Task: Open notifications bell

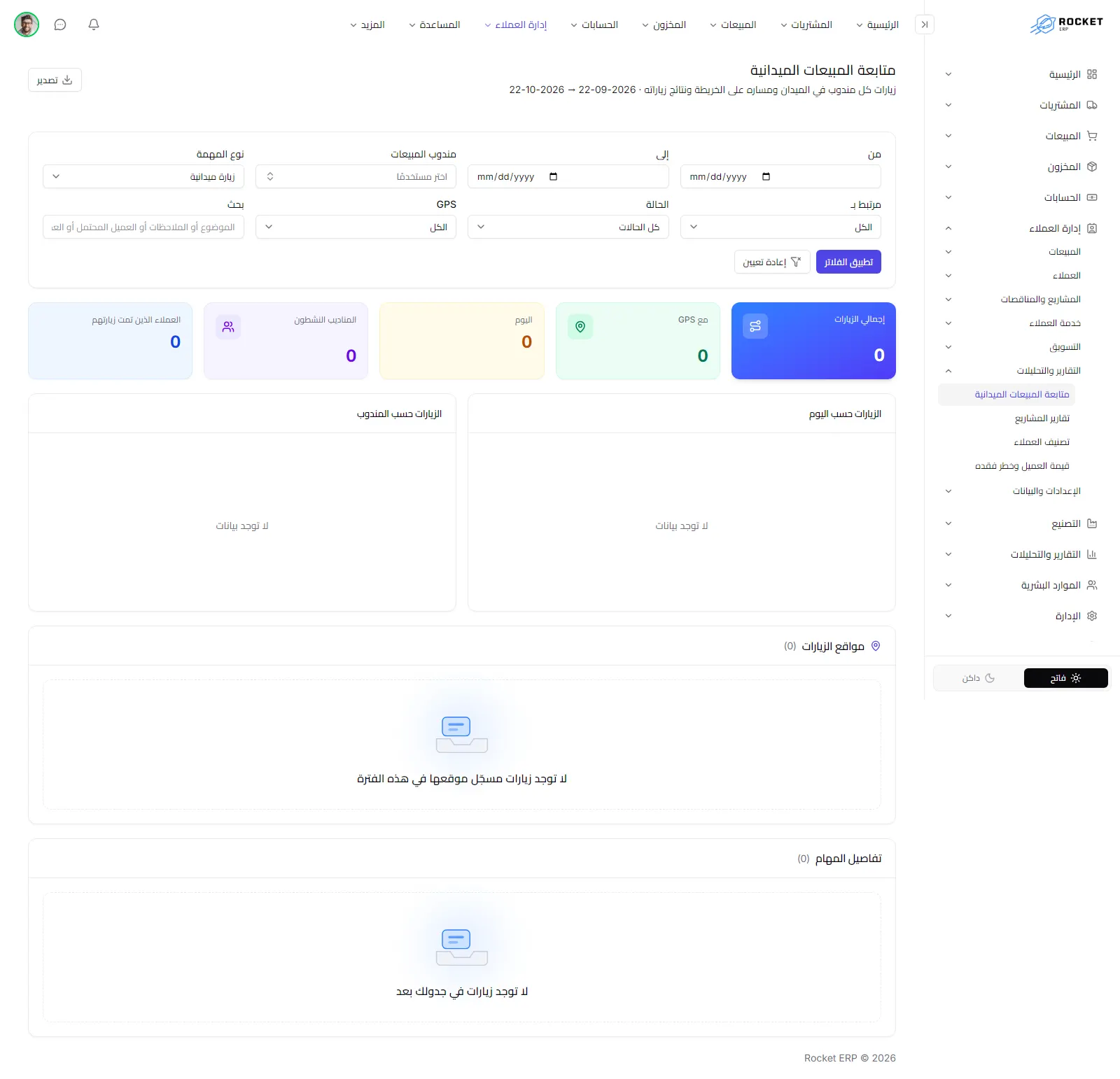Action: [x=94, y=24]
